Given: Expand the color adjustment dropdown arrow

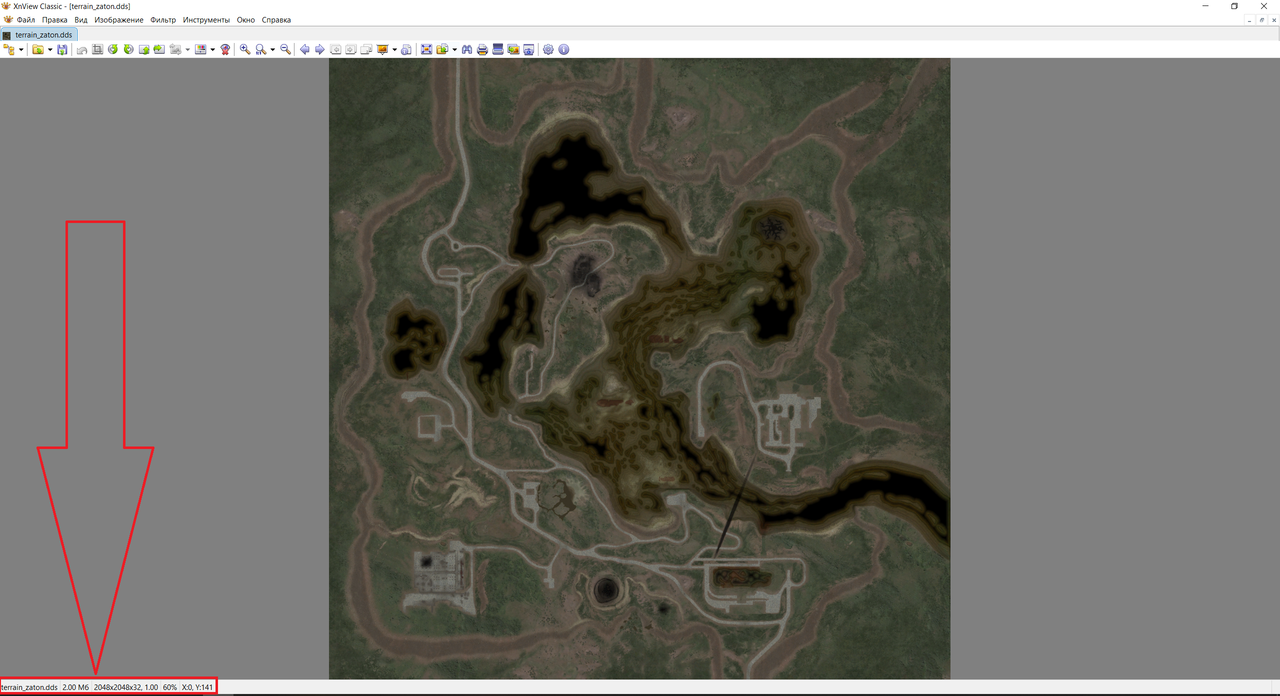Looking at the screenshot, I should 212,49.
